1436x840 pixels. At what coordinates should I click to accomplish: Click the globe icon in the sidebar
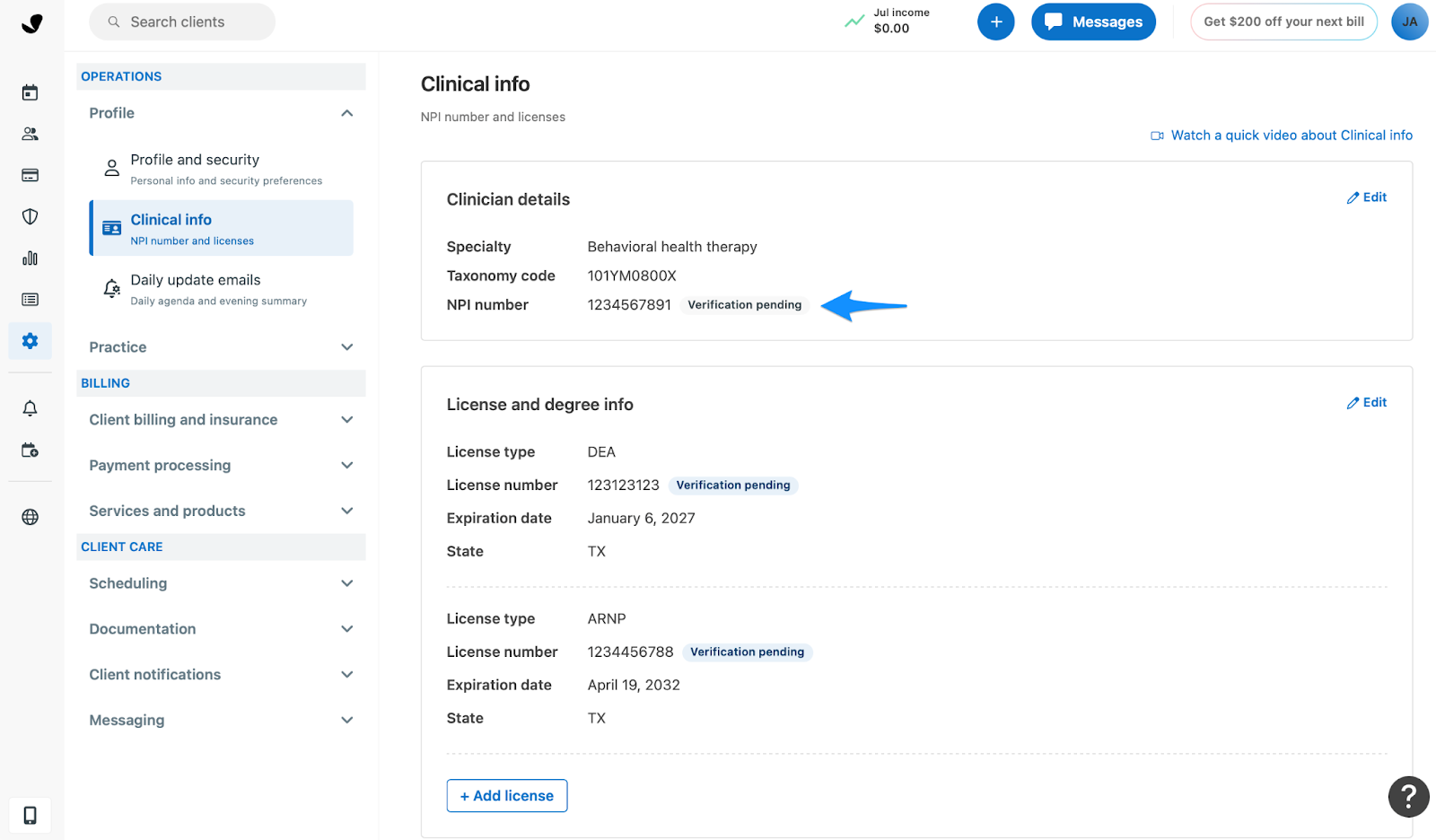(x=30, y=516)
